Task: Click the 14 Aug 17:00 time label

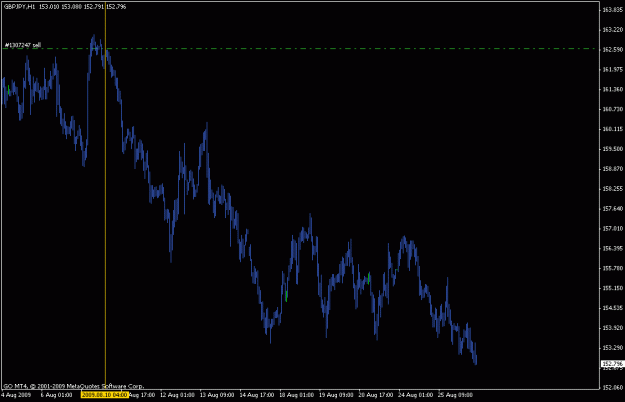Action: pos(257,395)
